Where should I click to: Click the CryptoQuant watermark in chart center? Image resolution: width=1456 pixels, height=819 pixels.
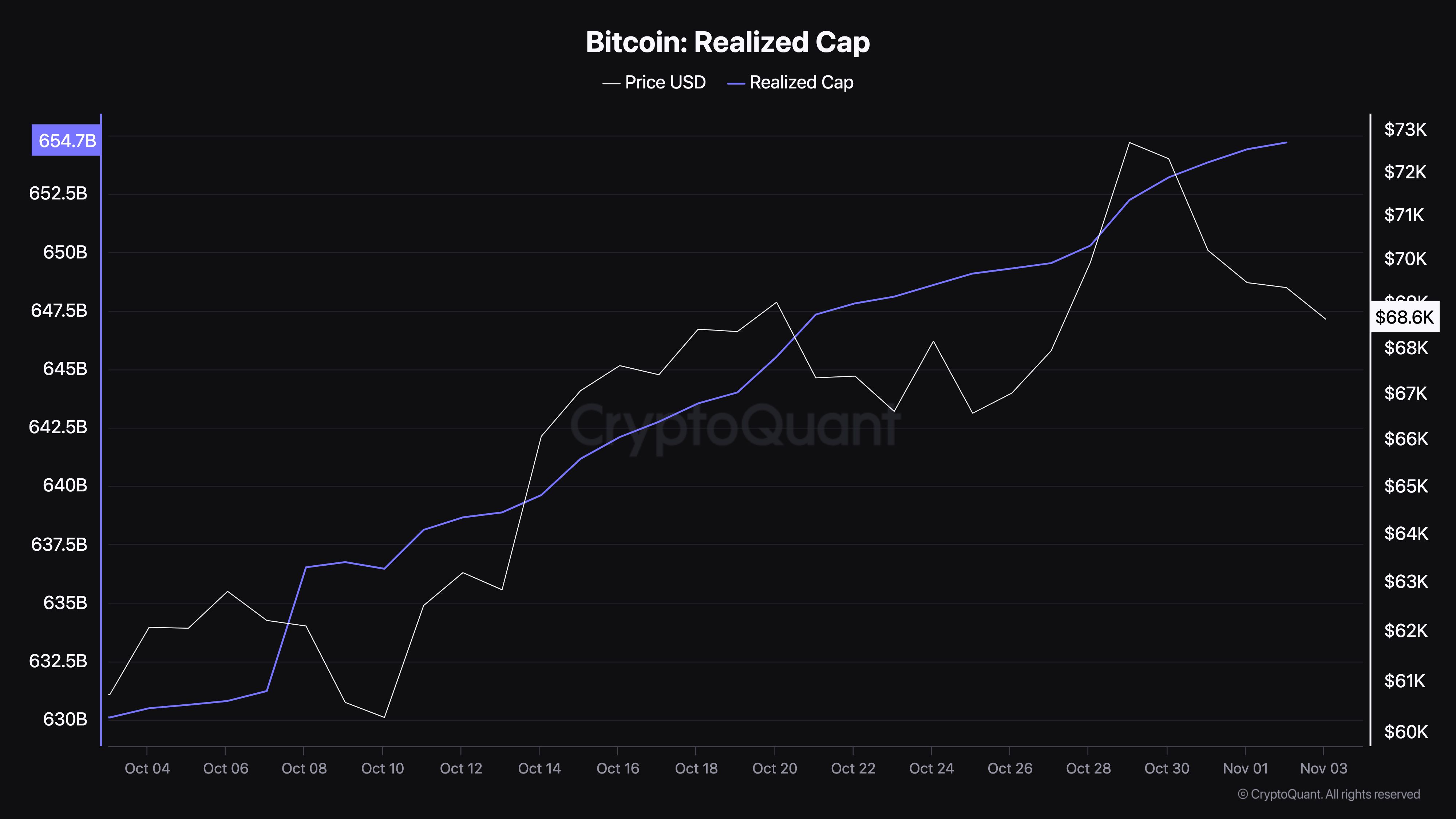pyautogui.click(x=735, y=427)
